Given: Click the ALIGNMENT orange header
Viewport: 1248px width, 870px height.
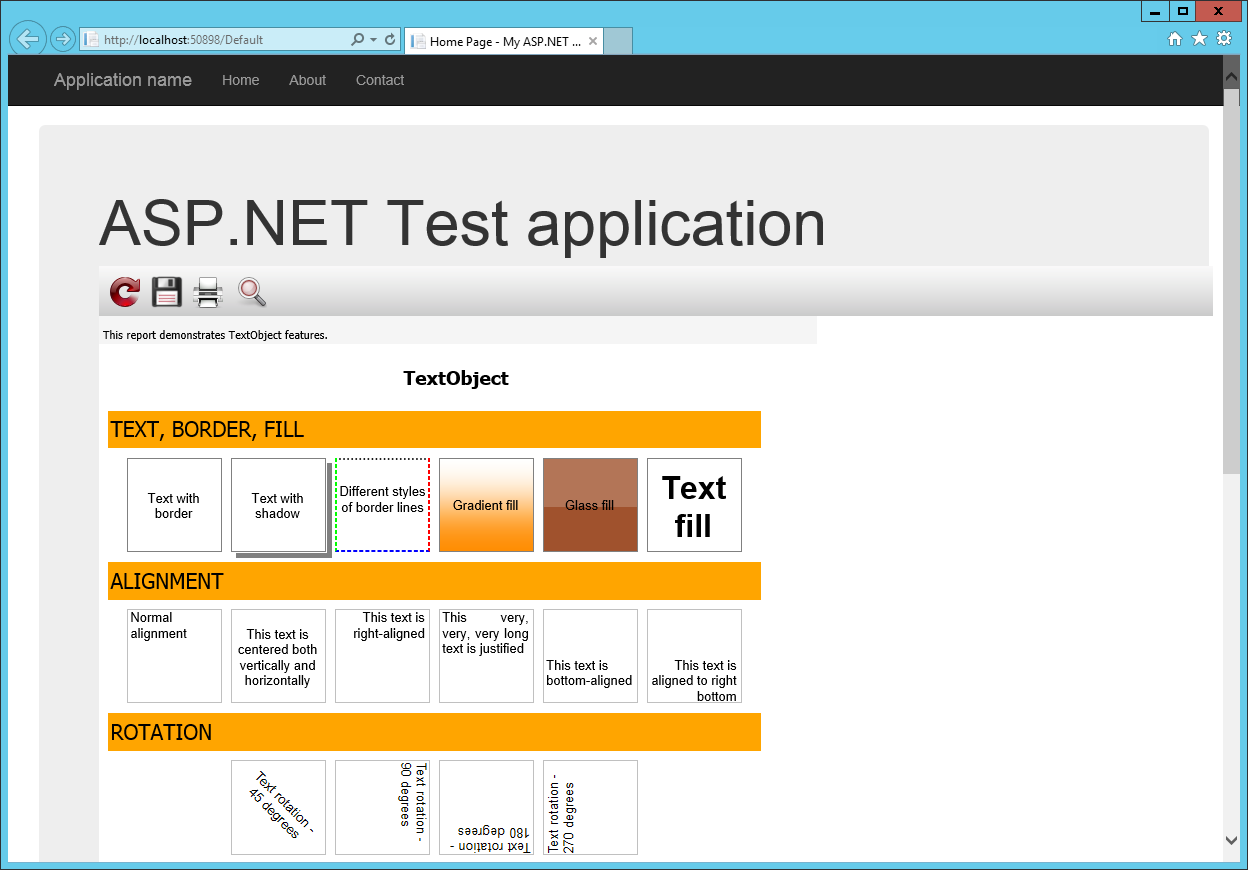Looking at the screenshot, I should (x=434, y=581).
